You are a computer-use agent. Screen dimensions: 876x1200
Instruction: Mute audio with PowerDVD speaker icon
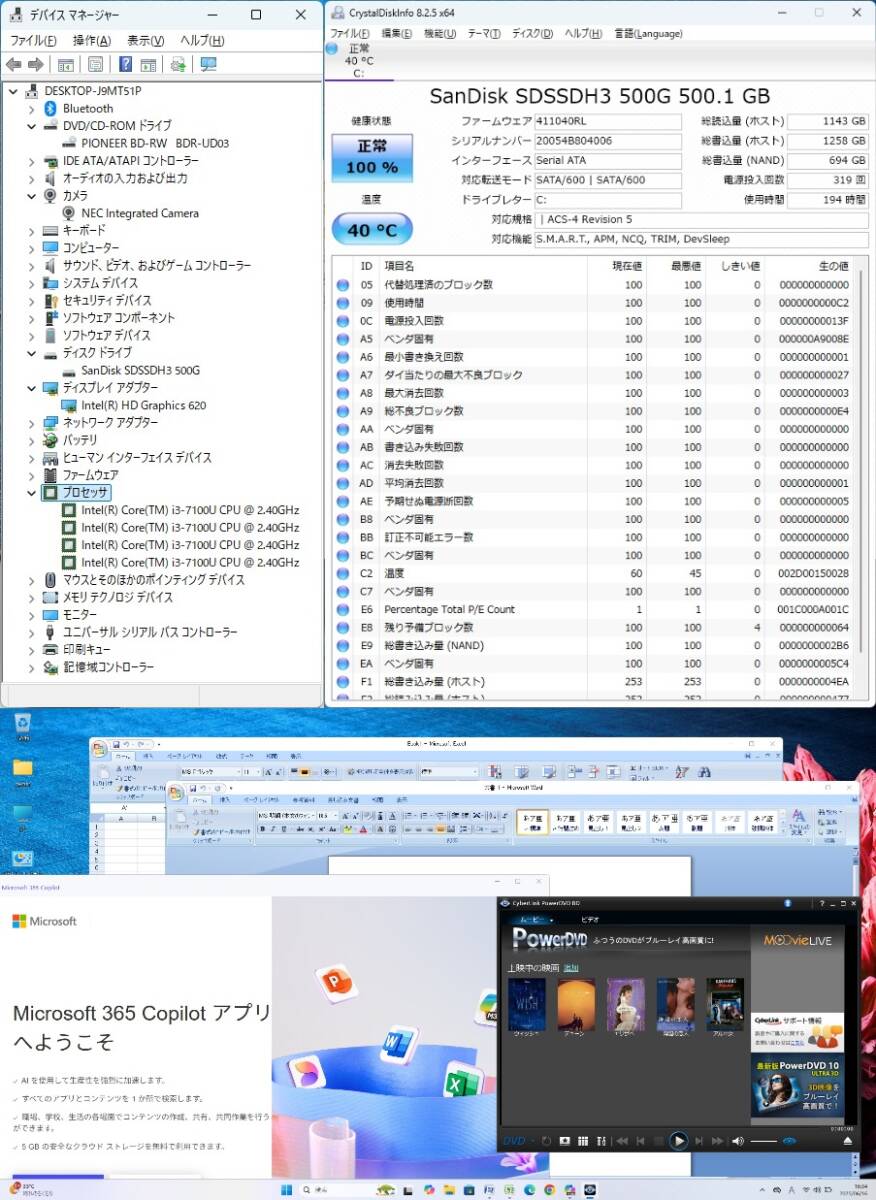(x=738, y=1141)
